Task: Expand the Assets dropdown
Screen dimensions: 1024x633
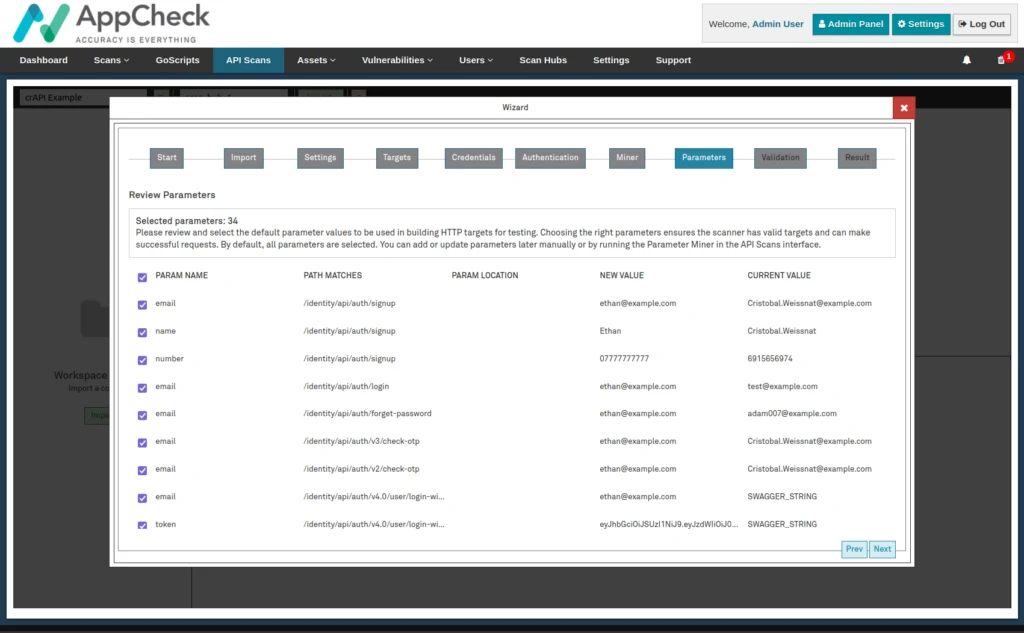Action: tap(315, 60)
